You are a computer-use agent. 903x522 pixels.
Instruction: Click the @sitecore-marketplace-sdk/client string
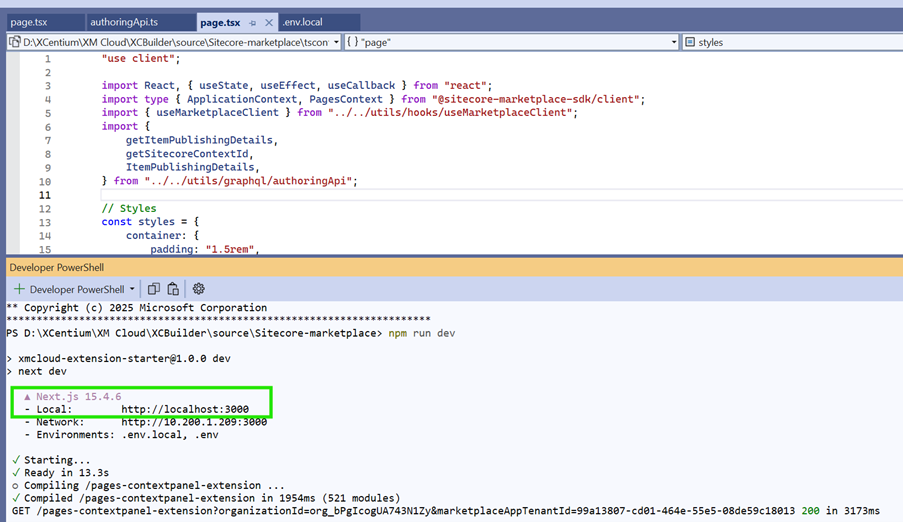(536, 99)
